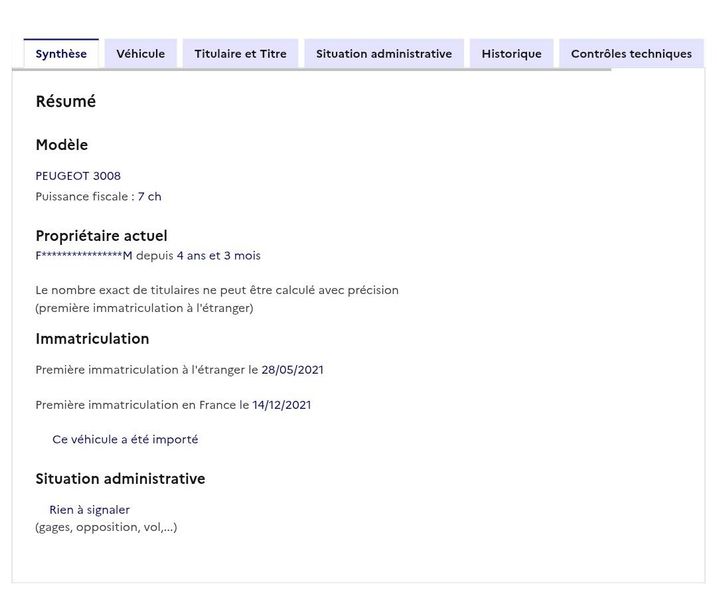The image size is (717, 600).
Task: Click the Ce véhicule a été importé notice
Action: (x=125, y=439)
